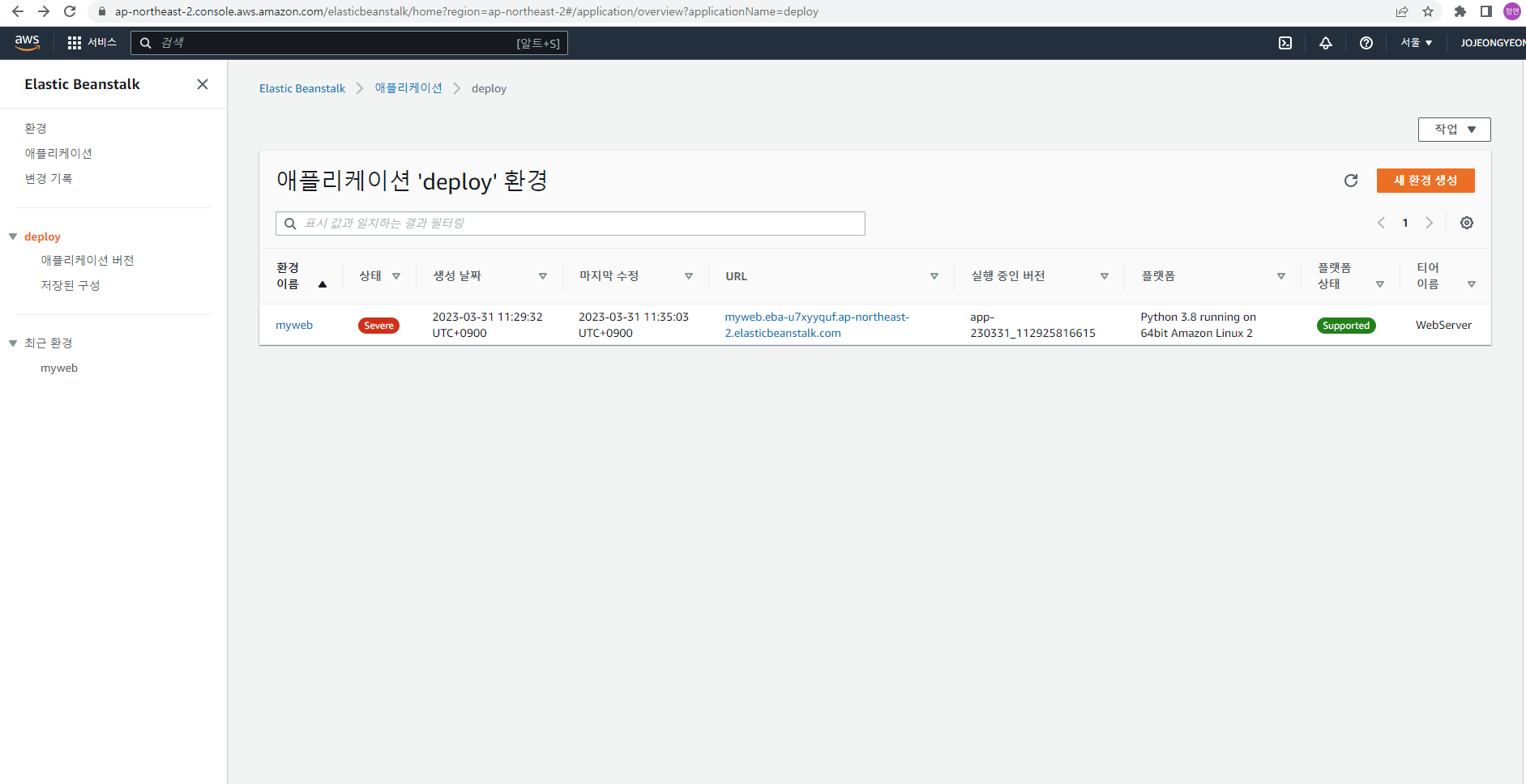This screenshot has height=784, width=1526.
Task: Sort table by 상태 column
Action: [396, 276]
